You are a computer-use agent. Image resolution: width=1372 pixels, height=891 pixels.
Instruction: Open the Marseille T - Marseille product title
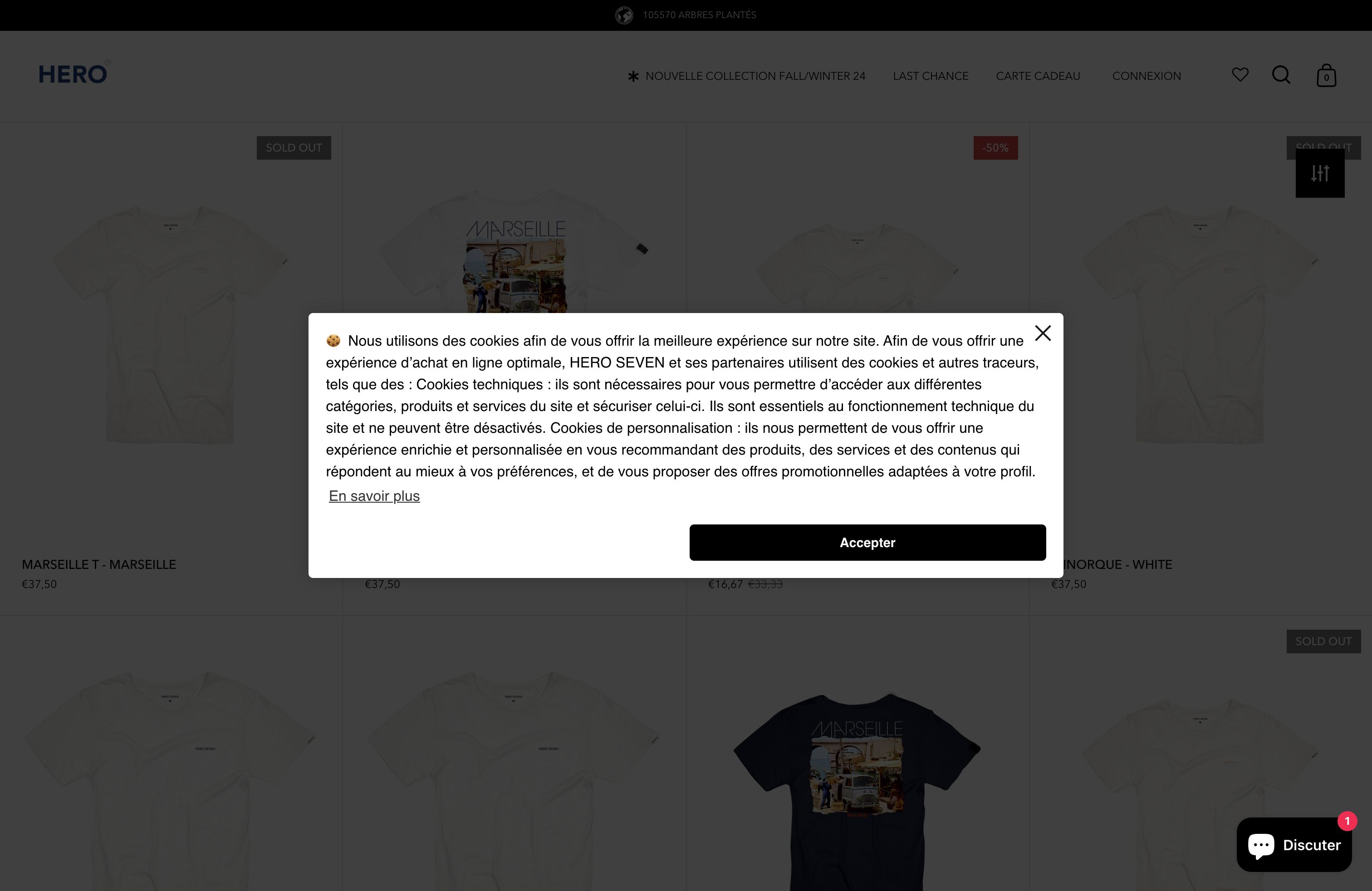pos(99,565)
